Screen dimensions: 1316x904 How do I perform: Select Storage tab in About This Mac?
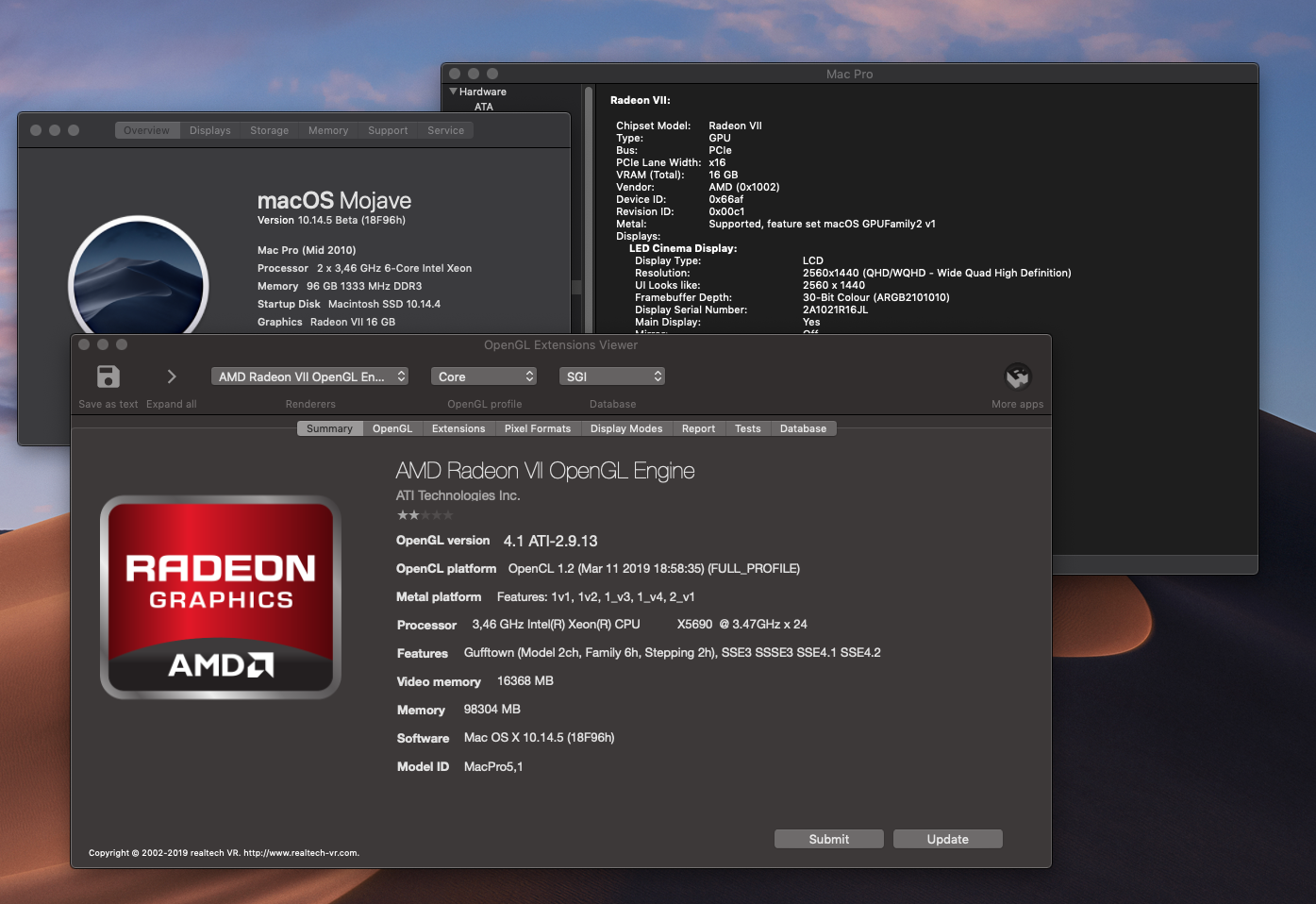coord(270,130)
